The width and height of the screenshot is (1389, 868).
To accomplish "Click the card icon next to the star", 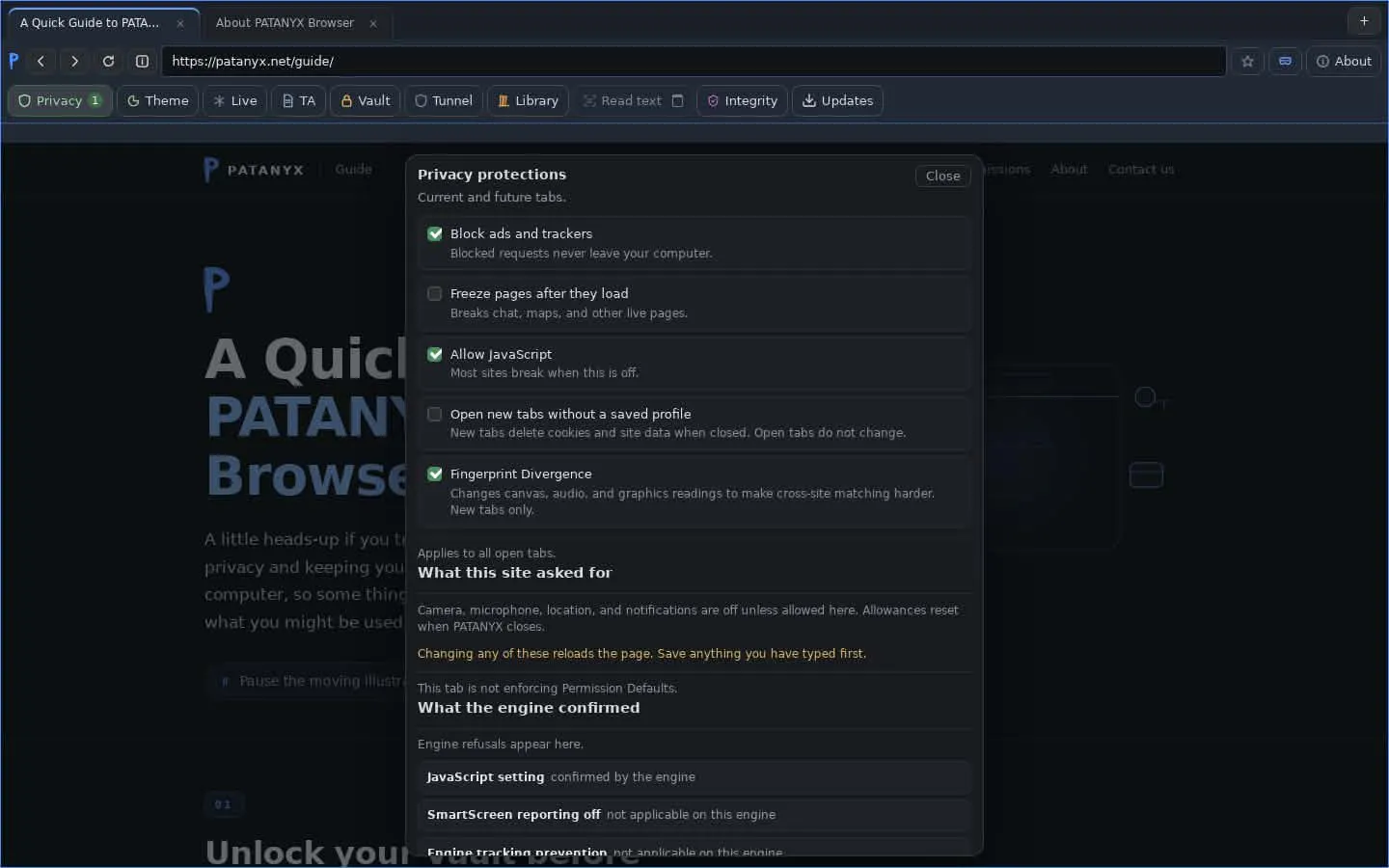I will click(x=1285, y=61).
